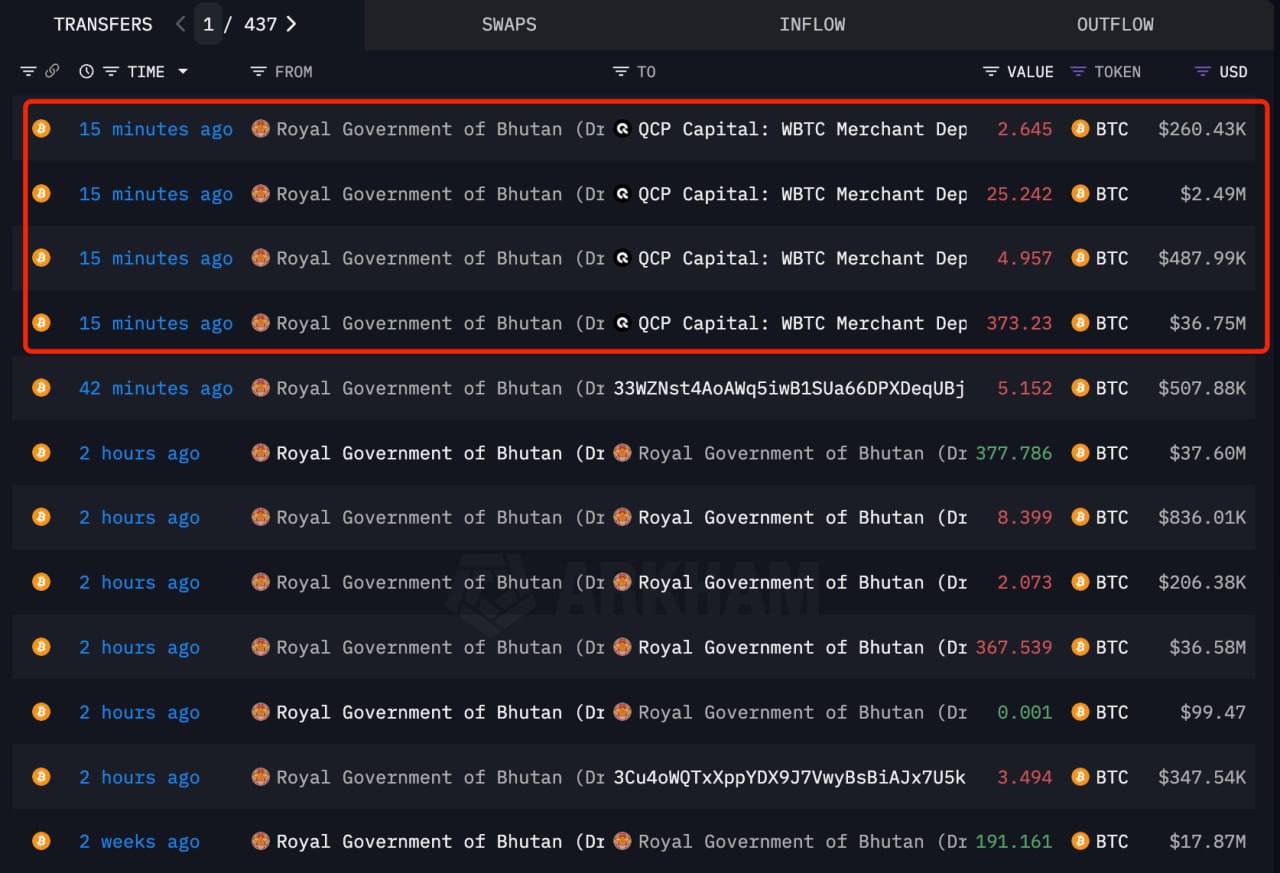The width and height of the screenshot is (1280, 873).
Task: Open the main filter icon left of link icon
Action: [28, 72]
